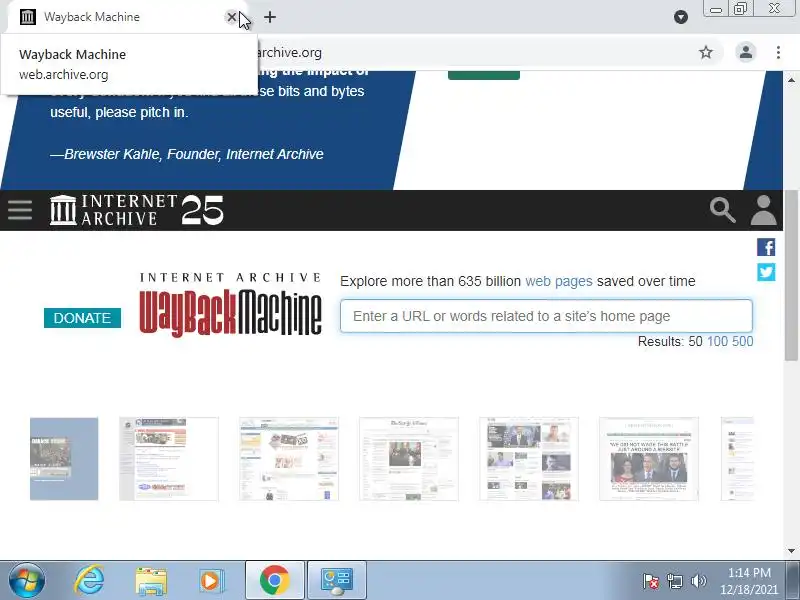Open the control panel taskbar item
The height and width of the screenshot is (600, 800).
[337, 581]
